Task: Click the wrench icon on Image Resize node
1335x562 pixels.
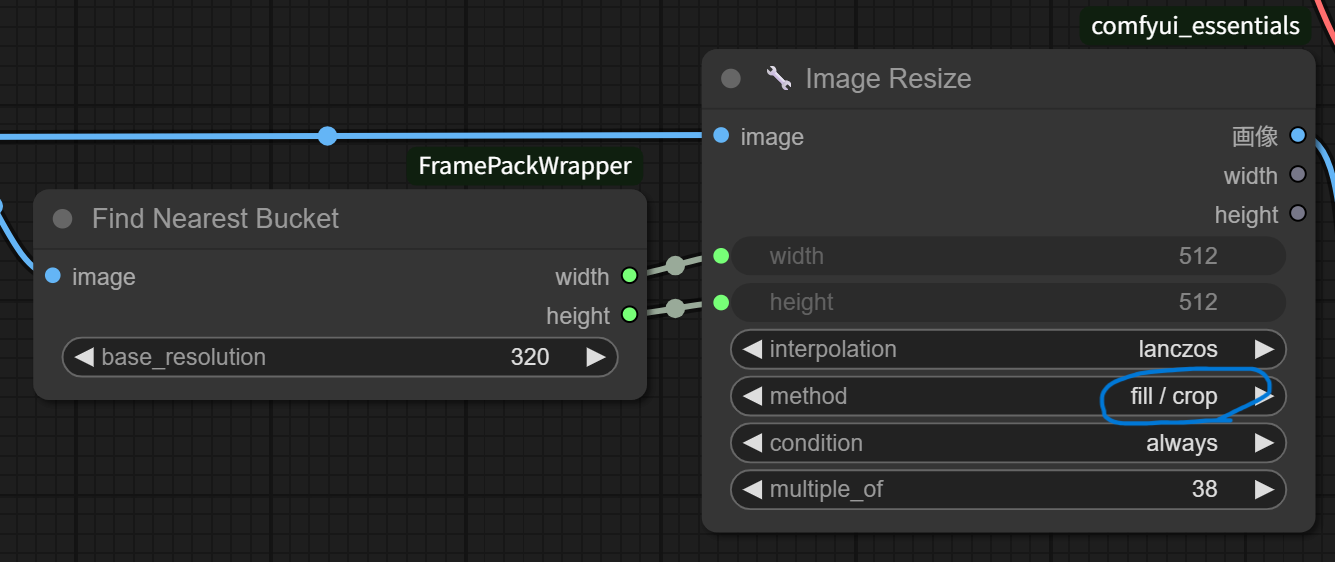Action: 779,78
